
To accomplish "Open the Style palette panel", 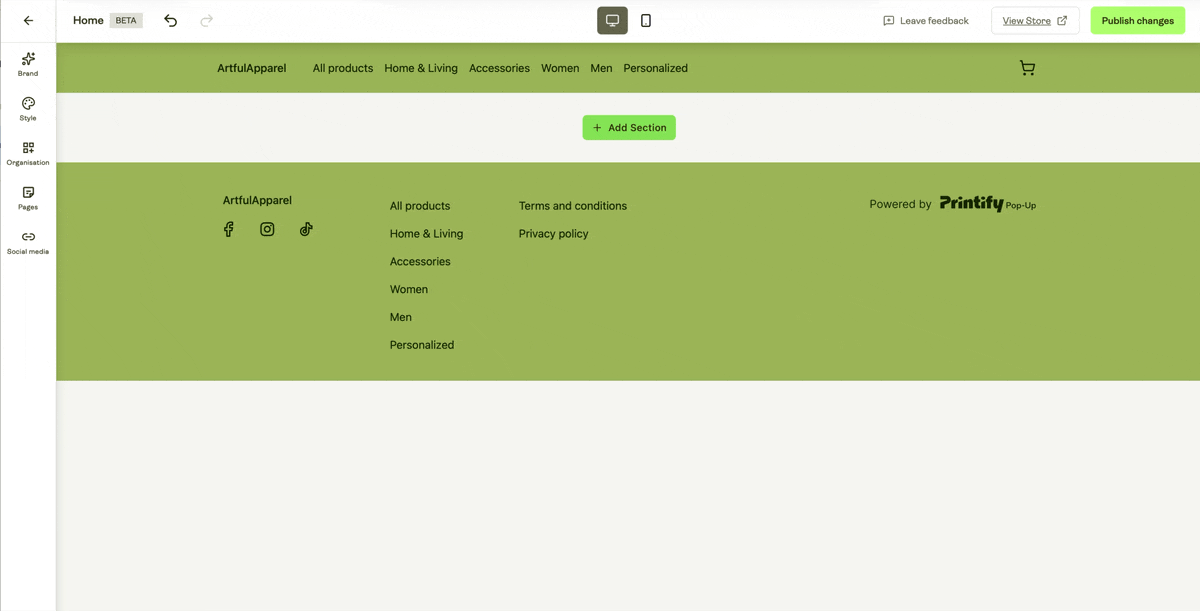I will [x=28, y=109].
